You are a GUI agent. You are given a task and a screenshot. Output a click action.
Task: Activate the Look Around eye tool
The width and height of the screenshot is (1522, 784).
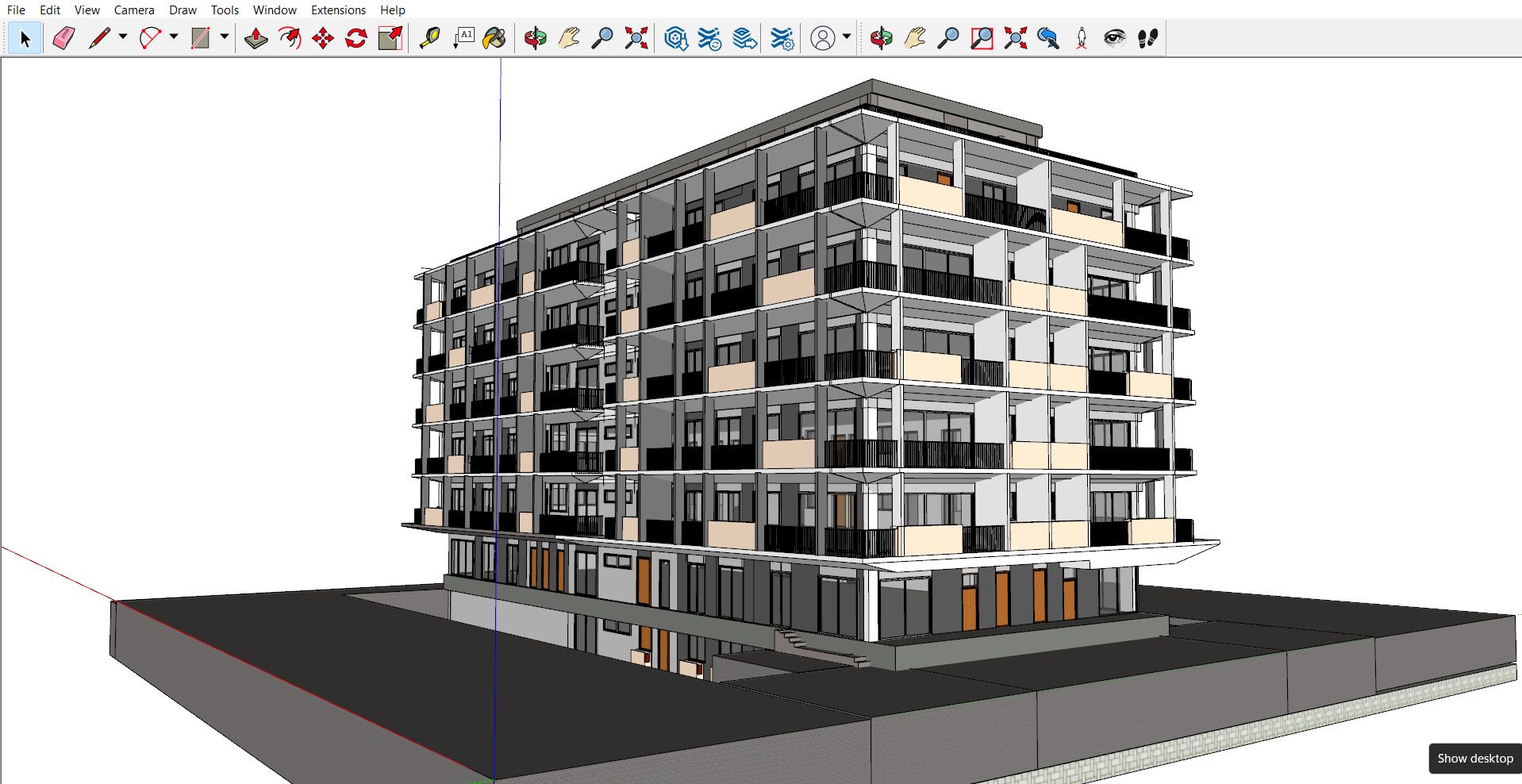tap(1115, 38)
